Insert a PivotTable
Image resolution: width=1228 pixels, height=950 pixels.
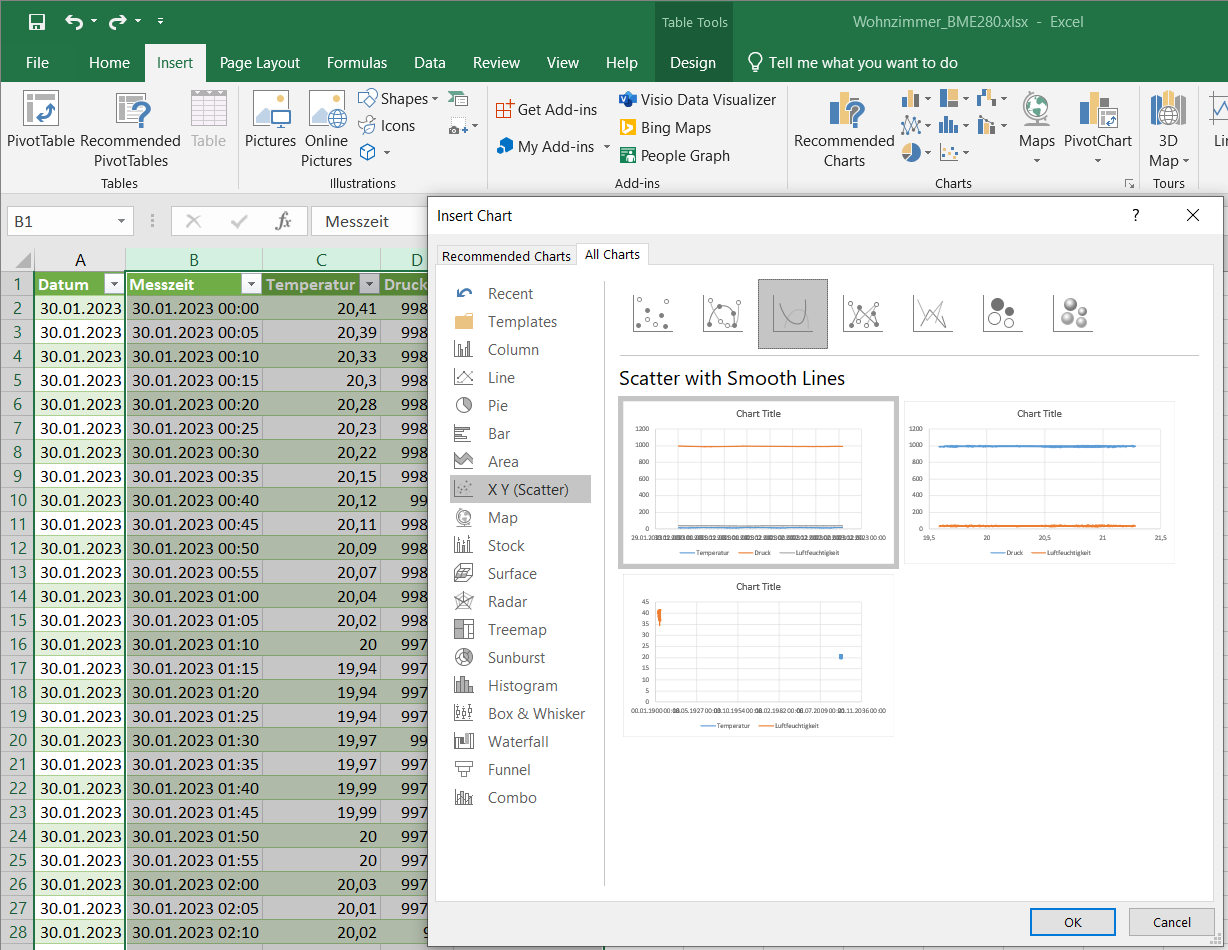tap(41, 120)
